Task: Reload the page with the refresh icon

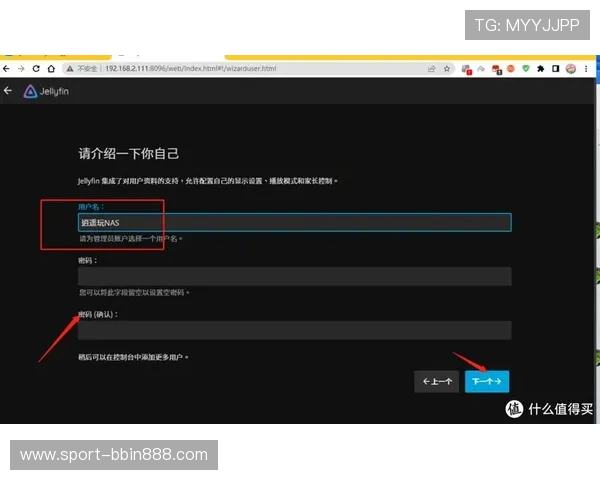Action: (36, 69)
